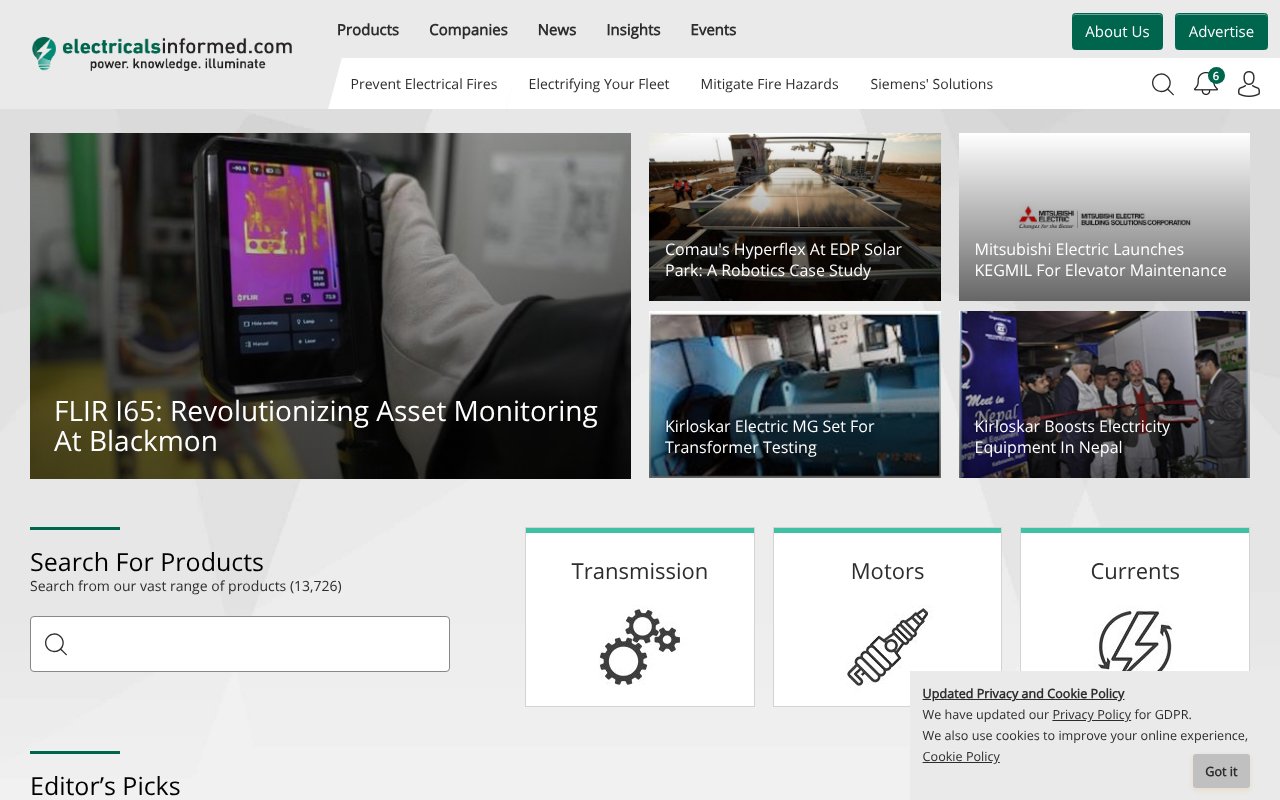This screenshot has height=800, width=1280.
Task: Click the magnifier icon in product search box
Action: [56, 644]
